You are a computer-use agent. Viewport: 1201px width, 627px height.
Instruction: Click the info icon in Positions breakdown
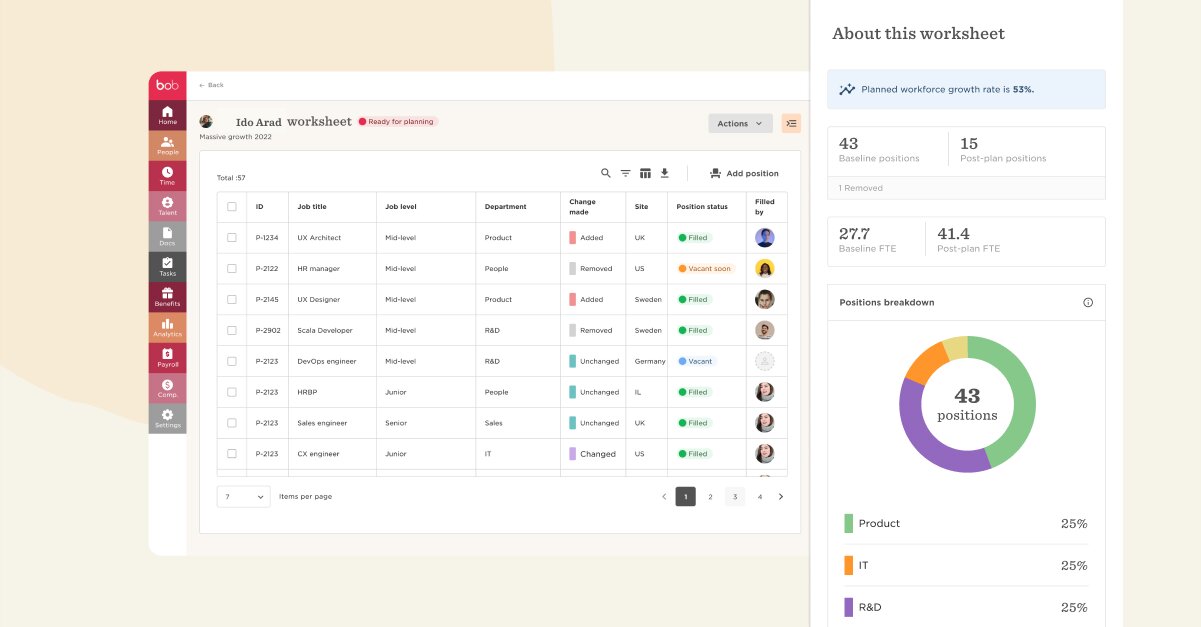(1088, 303)
